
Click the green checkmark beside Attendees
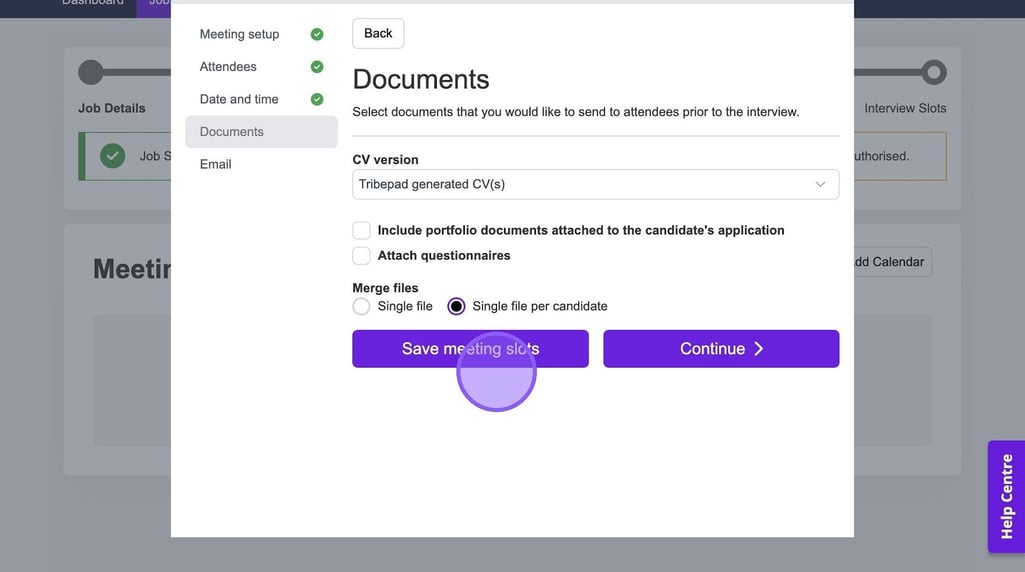(317, 67)
